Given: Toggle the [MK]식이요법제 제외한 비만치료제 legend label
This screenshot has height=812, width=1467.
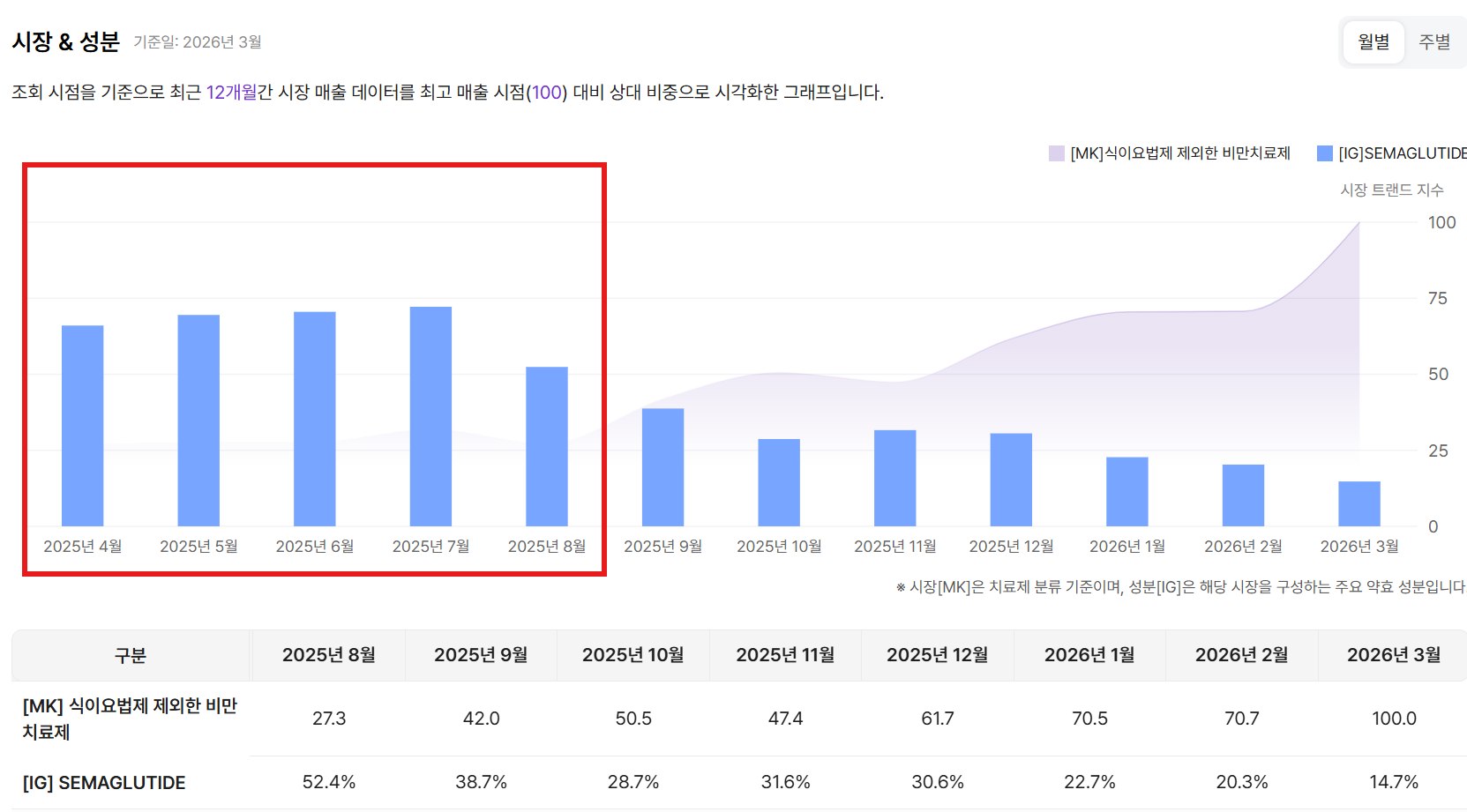Looking at the screenshot, I should pyautogui.click(x=1179, y=153).
